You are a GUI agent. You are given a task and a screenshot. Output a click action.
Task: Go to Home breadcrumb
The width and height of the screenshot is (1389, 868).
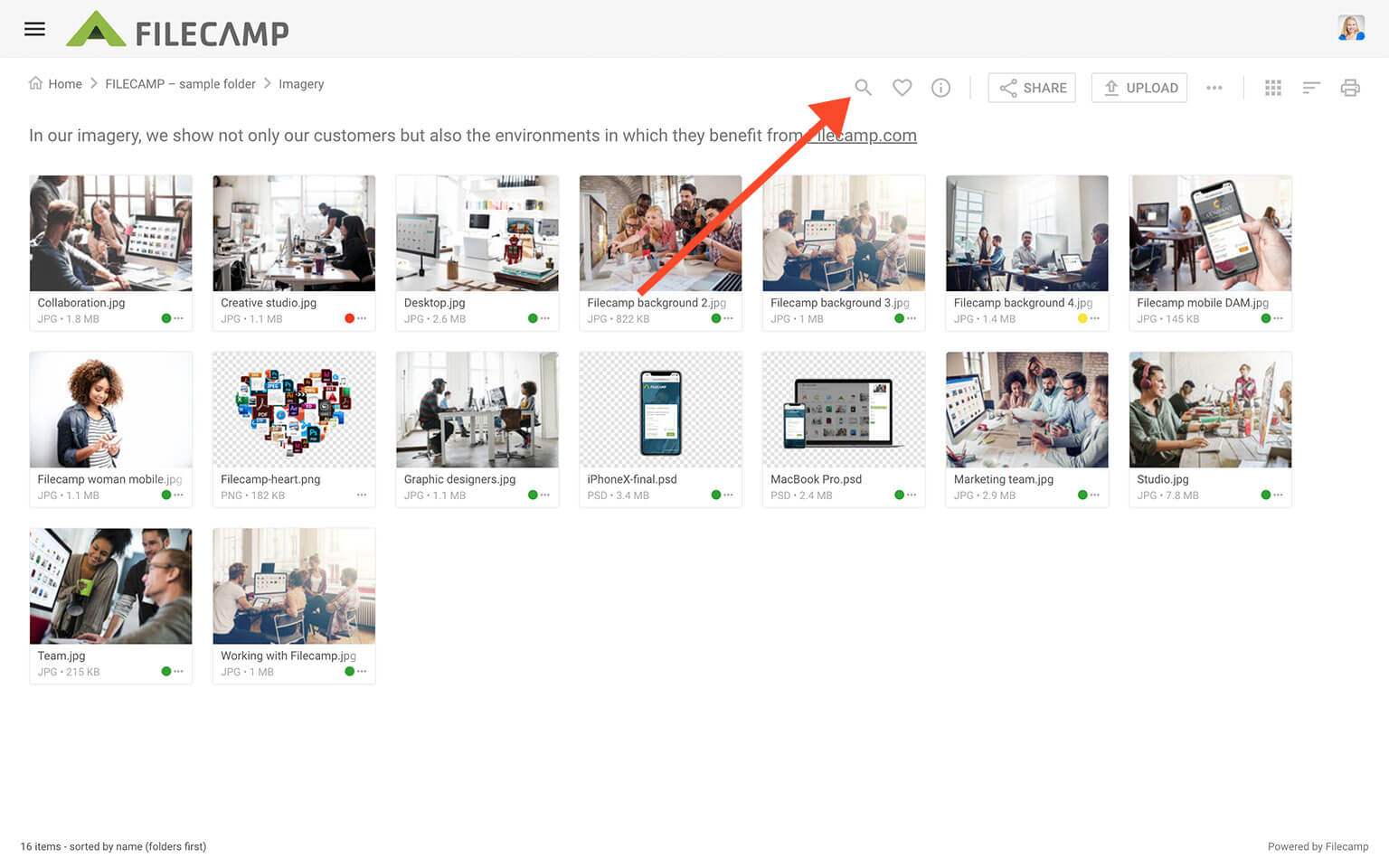[x=55, y=84]
